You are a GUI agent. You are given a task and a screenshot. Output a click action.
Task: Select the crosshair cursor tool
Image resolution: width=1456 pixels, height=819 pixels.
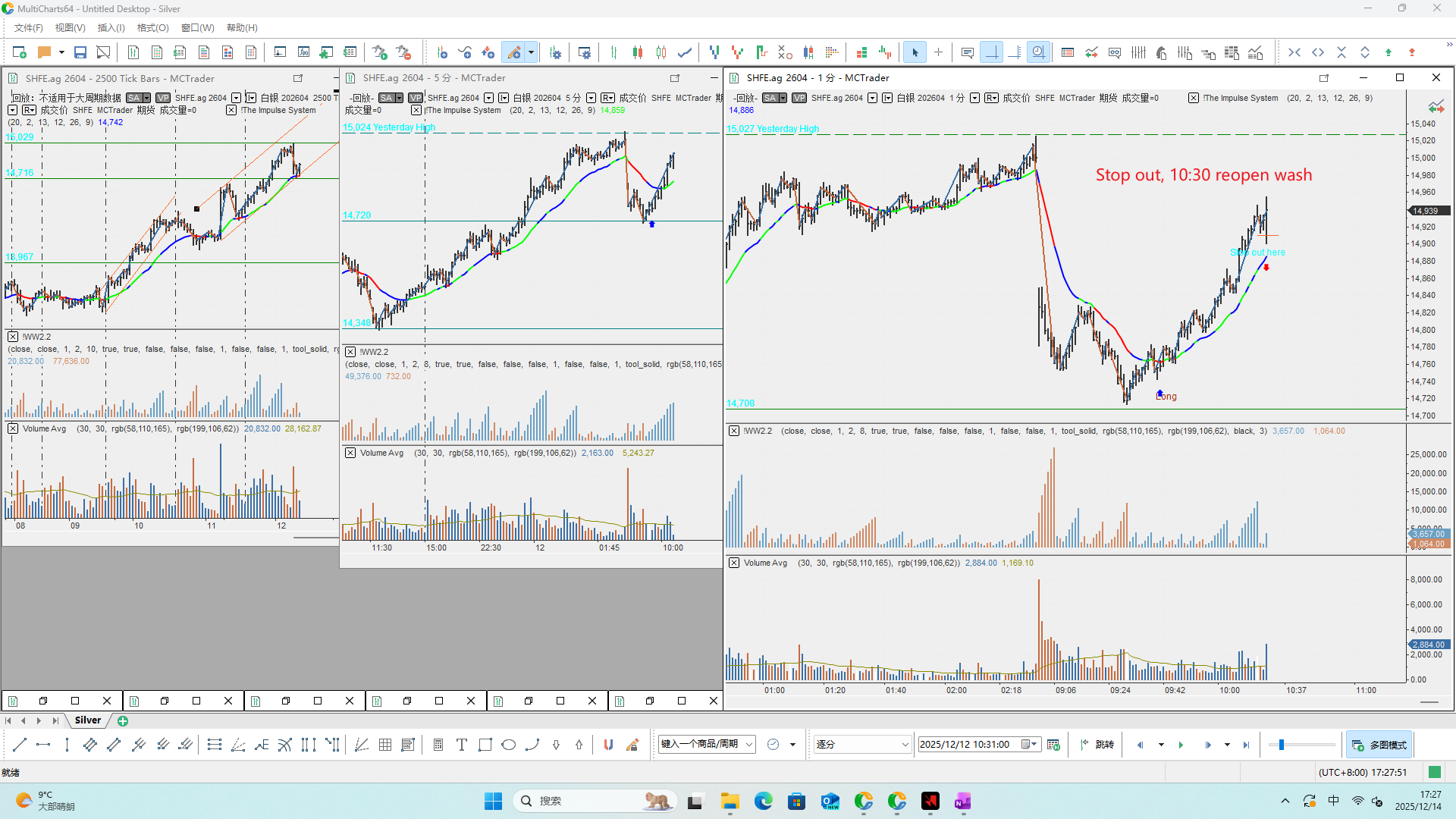pos(938,52)
